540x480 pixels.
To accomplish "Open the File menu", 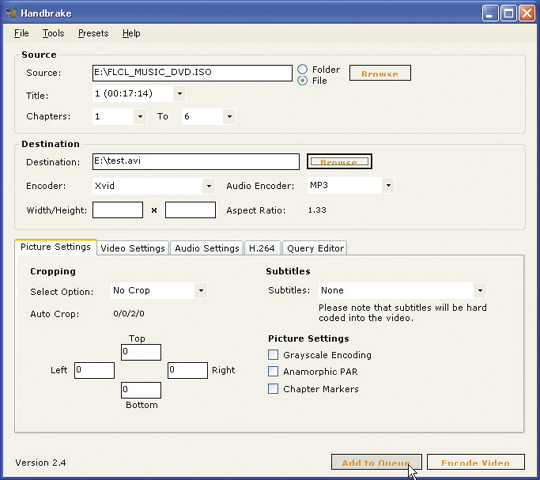I will click(x=21, y=33).
